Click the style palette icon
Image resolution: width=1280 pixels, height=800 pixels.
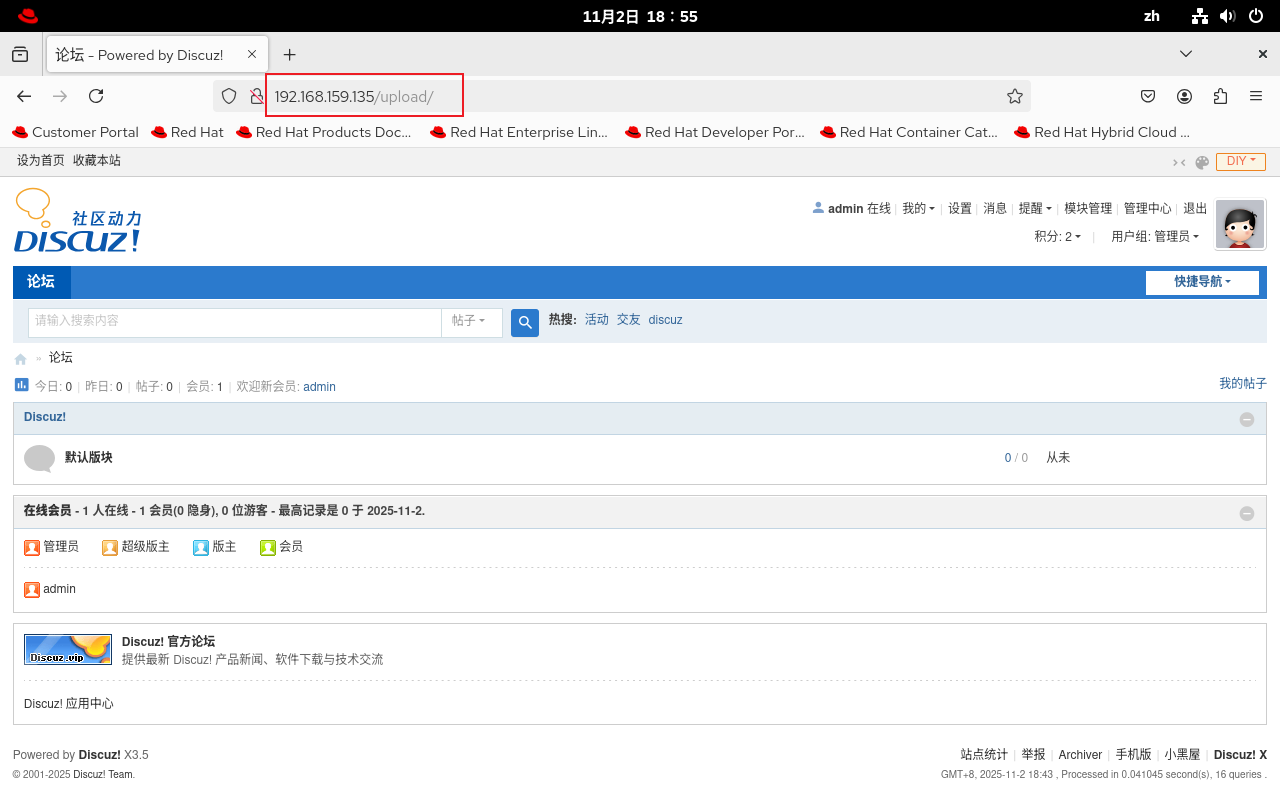point(1202,162)
